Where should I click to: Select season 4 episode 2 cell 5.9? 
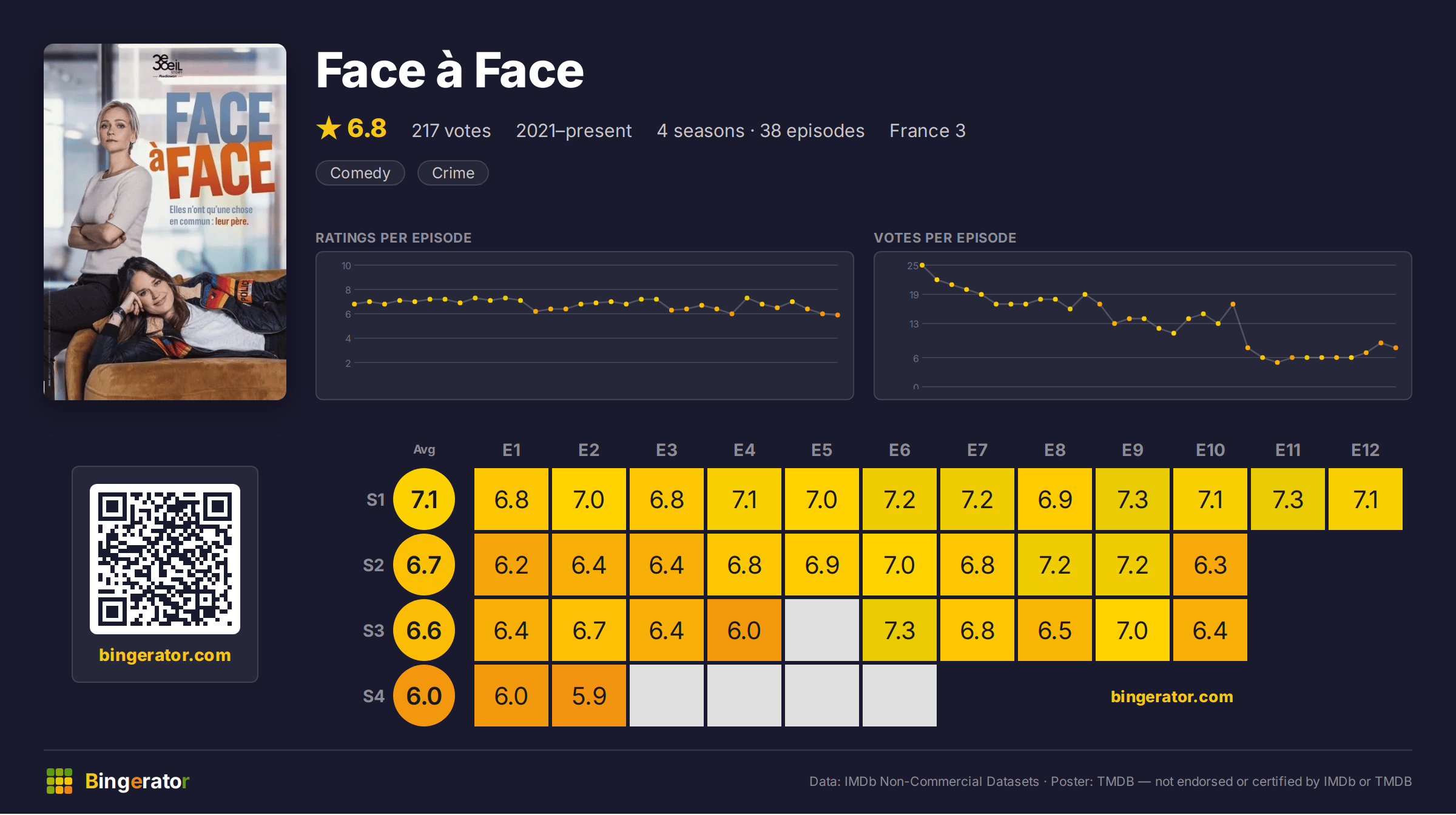coord(589,696)
